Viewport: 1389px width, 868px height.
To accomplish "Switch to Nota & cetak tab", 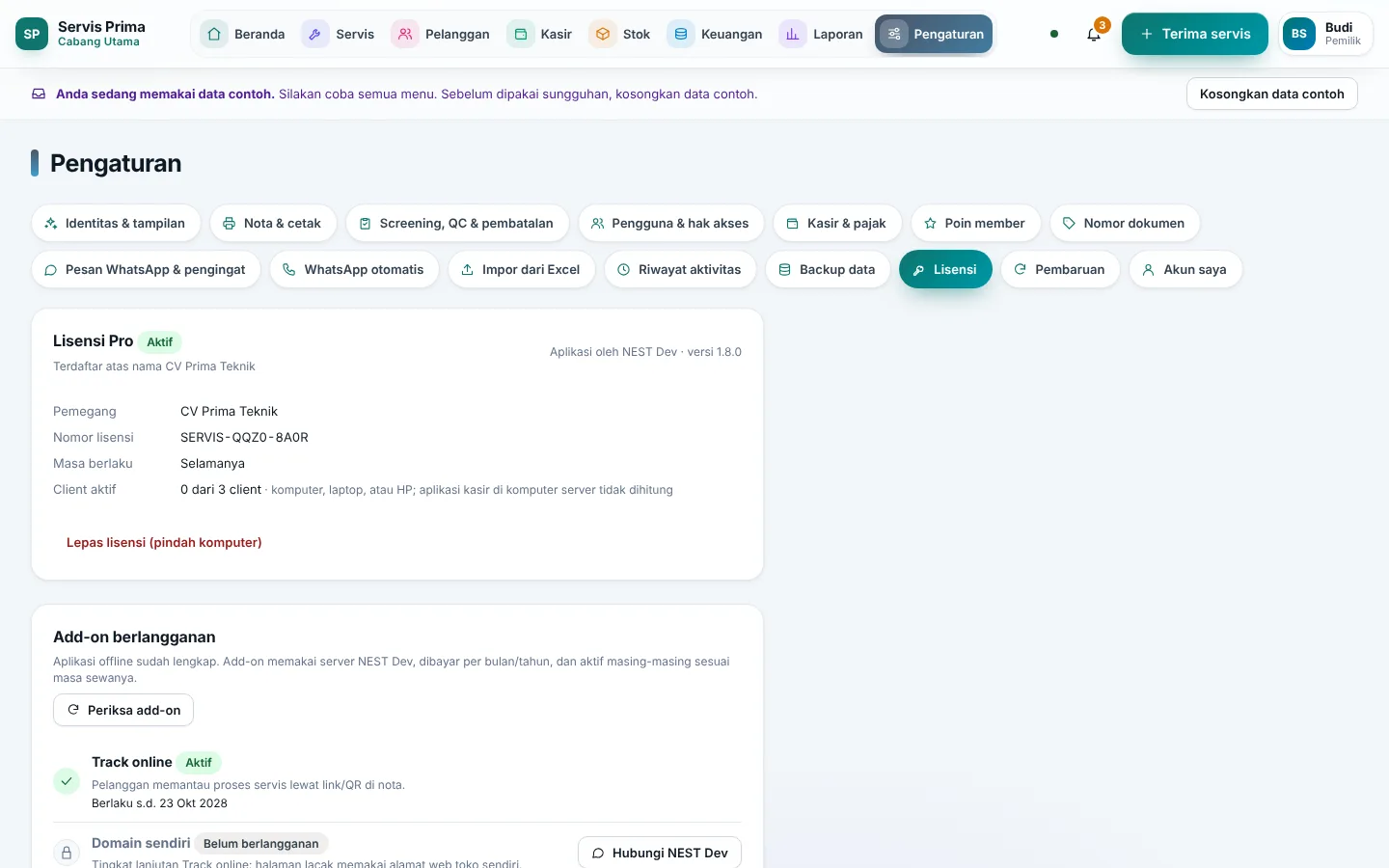I will click(x=273, y=223).
